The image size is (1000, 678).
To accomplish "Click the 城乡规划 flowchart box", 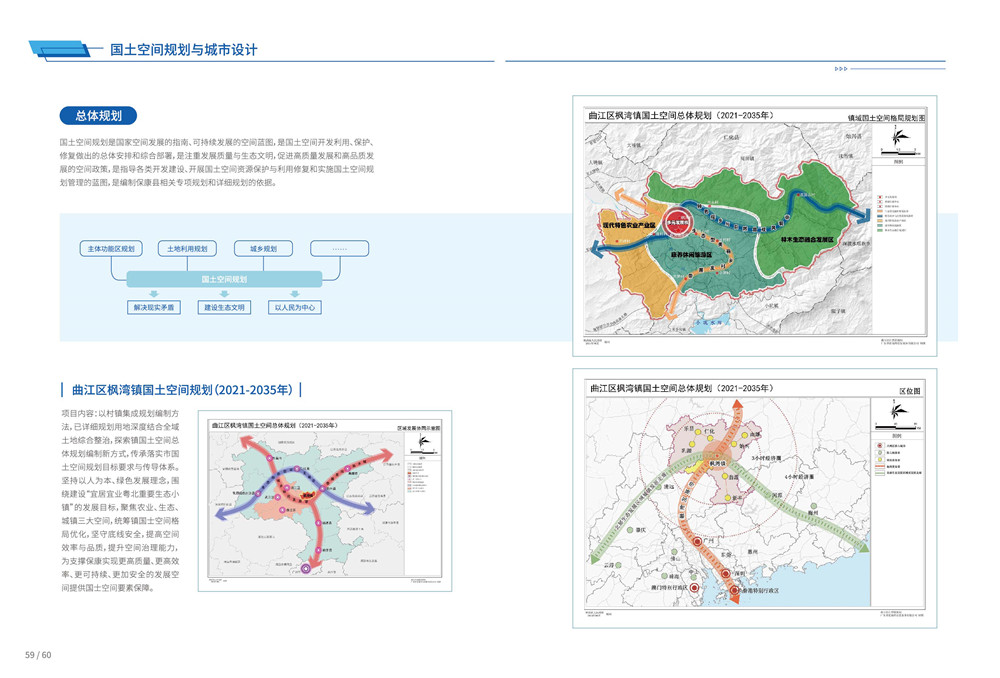I will pos(263,249).
